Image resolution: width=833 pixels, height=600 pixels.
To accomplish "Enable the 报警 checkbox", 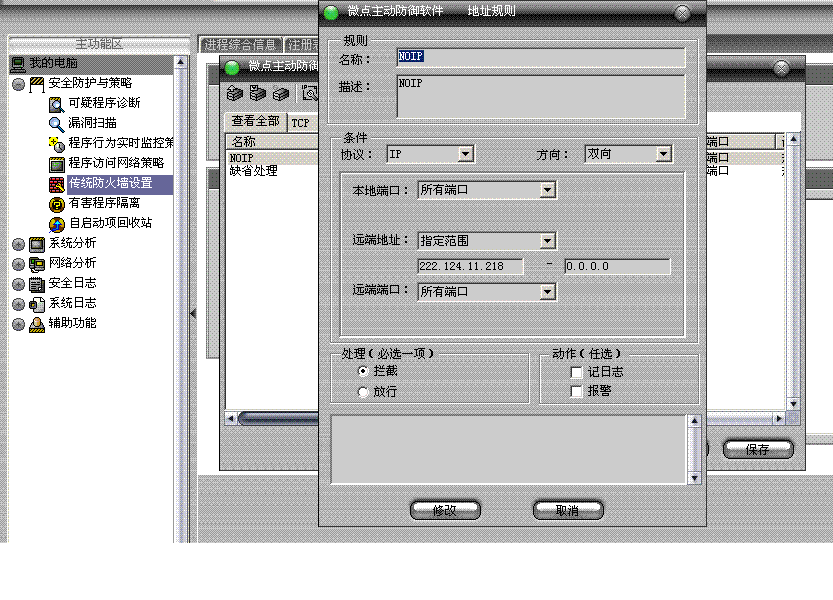I will 576,392.
